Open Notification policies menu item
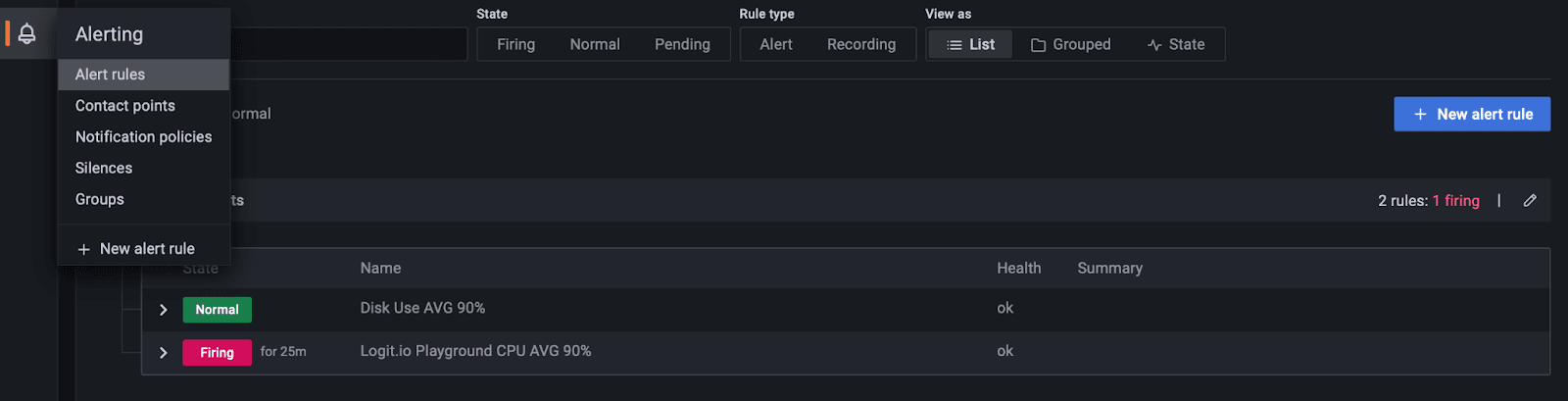This screenshot has height=401, width=1568. [143, 137]
